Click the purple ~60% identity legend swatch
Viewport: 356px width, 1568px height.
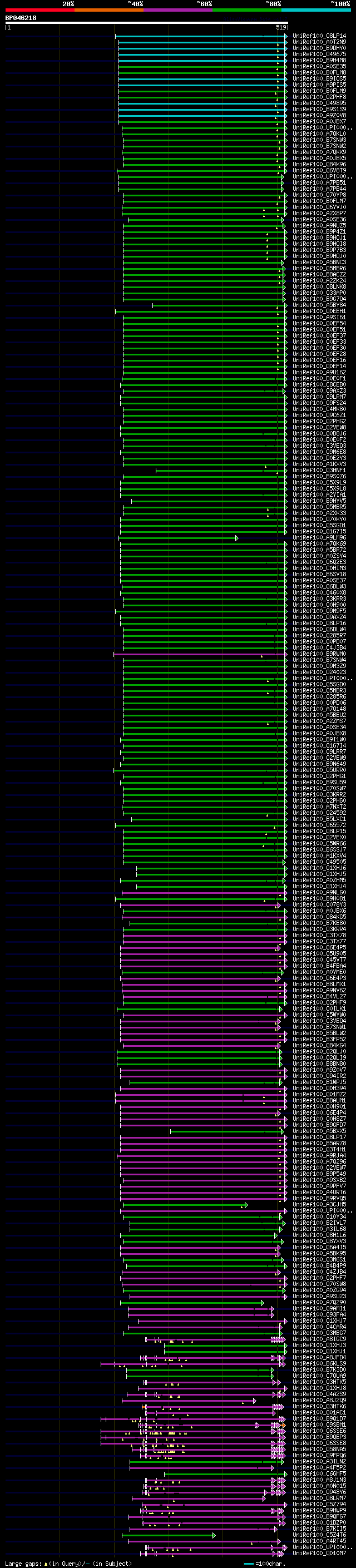tap(177, 11)
